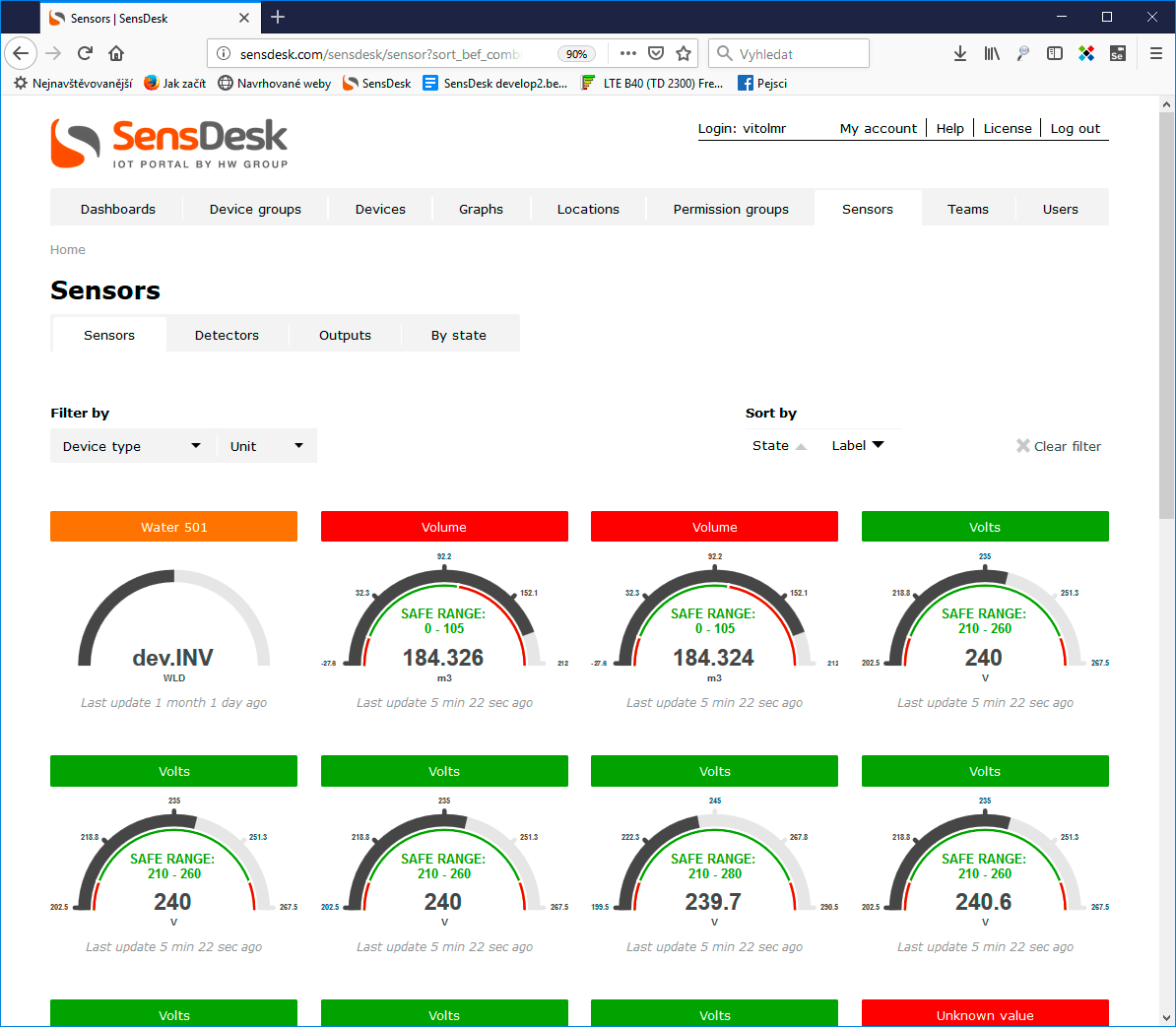The image size is (1176, 1027).
Task: Open the Locations menu item
Action: (x=588, y=209)
